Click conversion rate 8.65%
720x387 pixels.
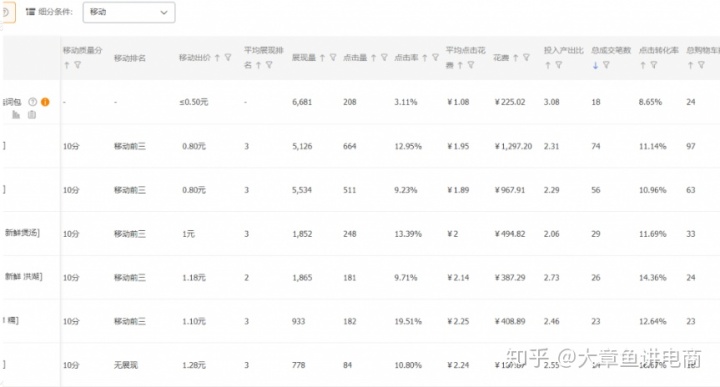click(x=650, y=102)
